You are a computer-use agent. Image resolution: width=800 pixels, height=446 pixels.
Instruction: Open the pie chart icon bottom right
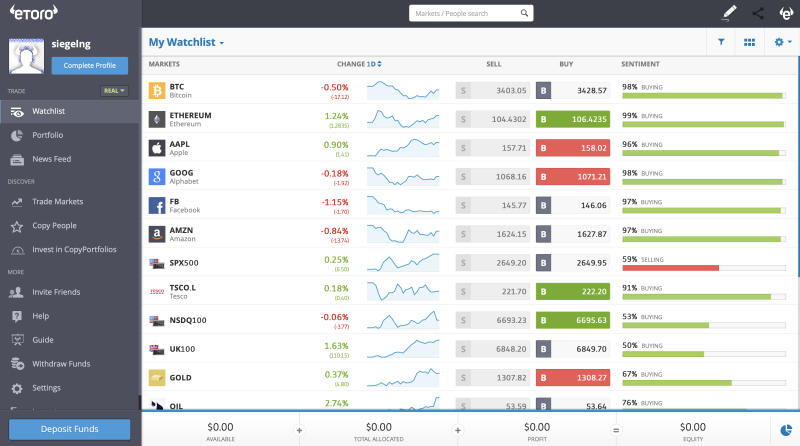[785, 430]
